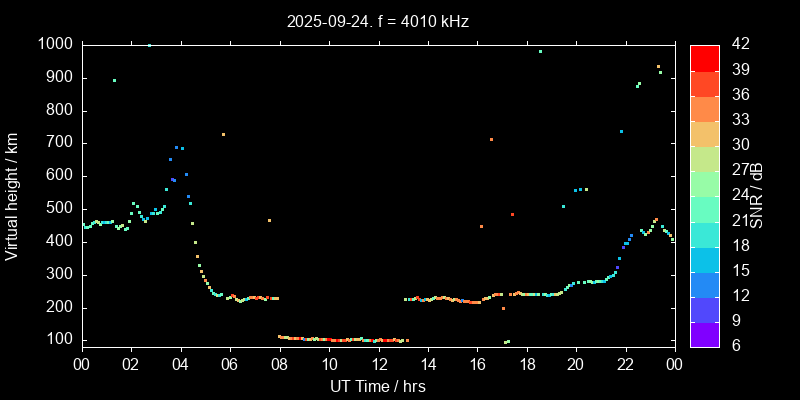Click the orange 33–36 dB colorbar segment
The width and height of the screenshot is (800, 400).
(x=705, y=107)
